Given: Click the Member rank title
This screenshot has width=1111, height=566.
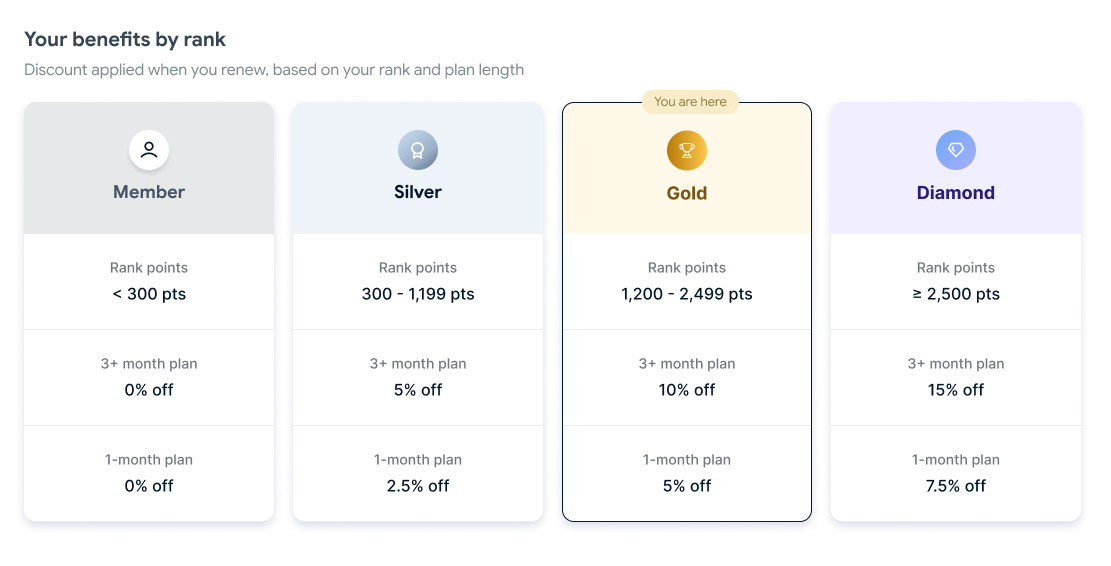Looking at the screenshot, I should pyautogui.click(x=149, y=192).
